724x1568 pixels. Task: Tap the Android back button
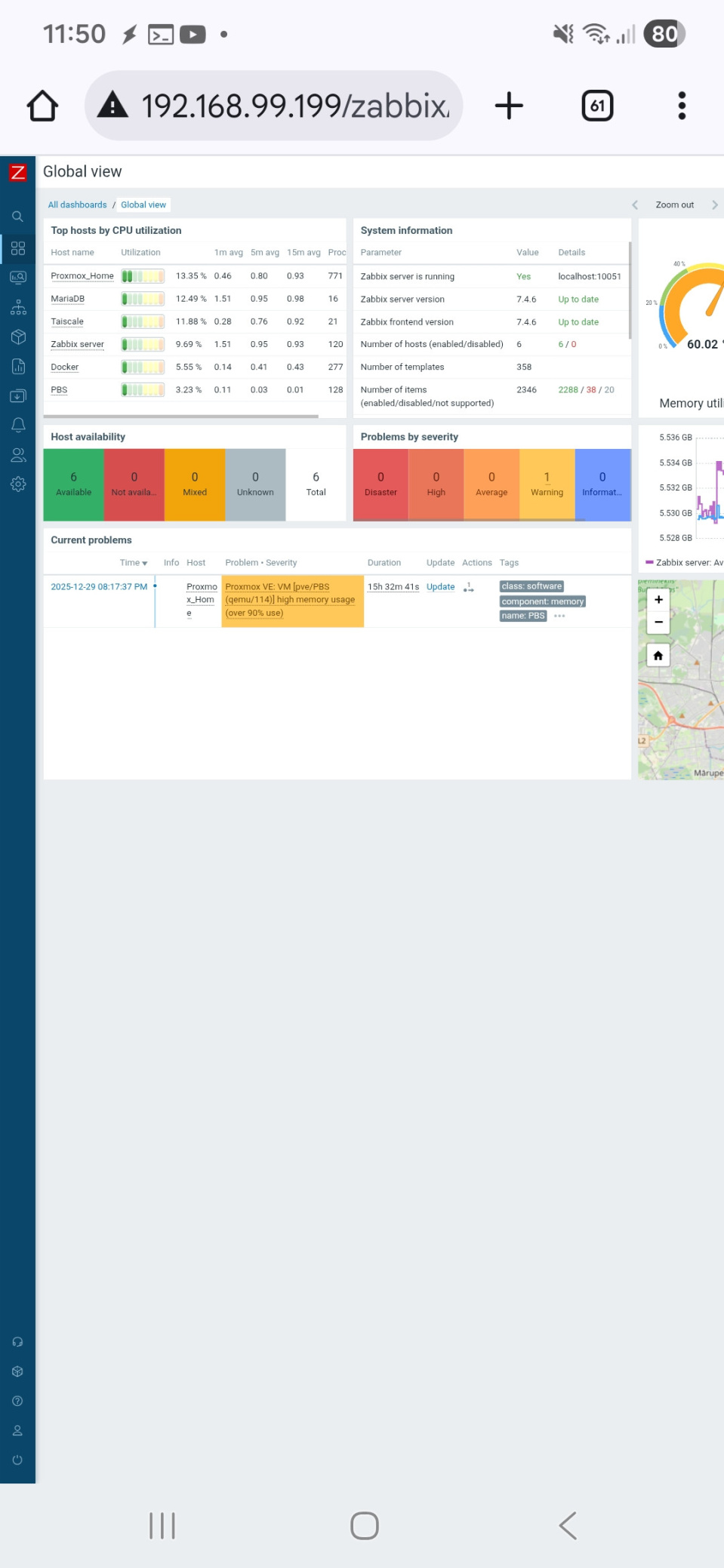pyautogui.click(x=568, y=1526)
